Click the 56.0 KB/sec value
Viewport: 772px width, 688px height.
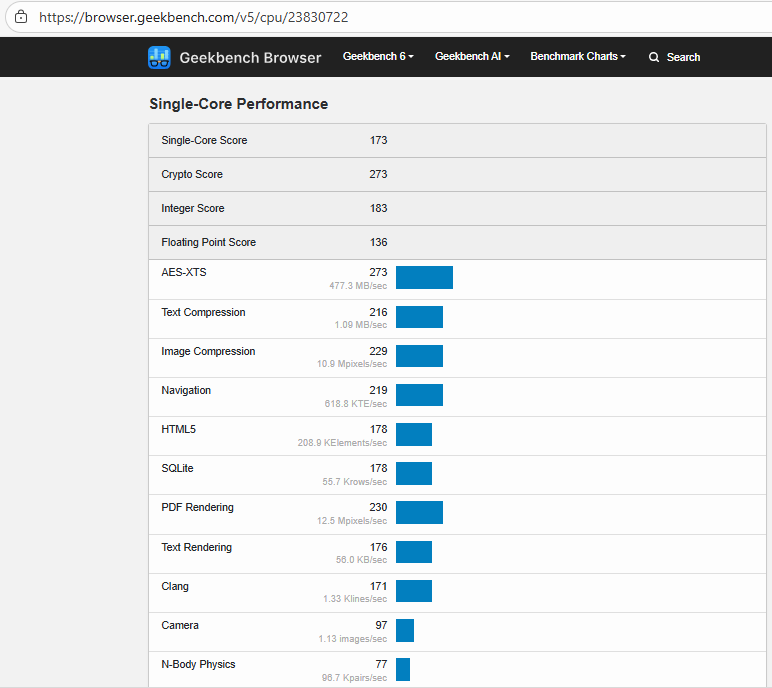point(361,560)
